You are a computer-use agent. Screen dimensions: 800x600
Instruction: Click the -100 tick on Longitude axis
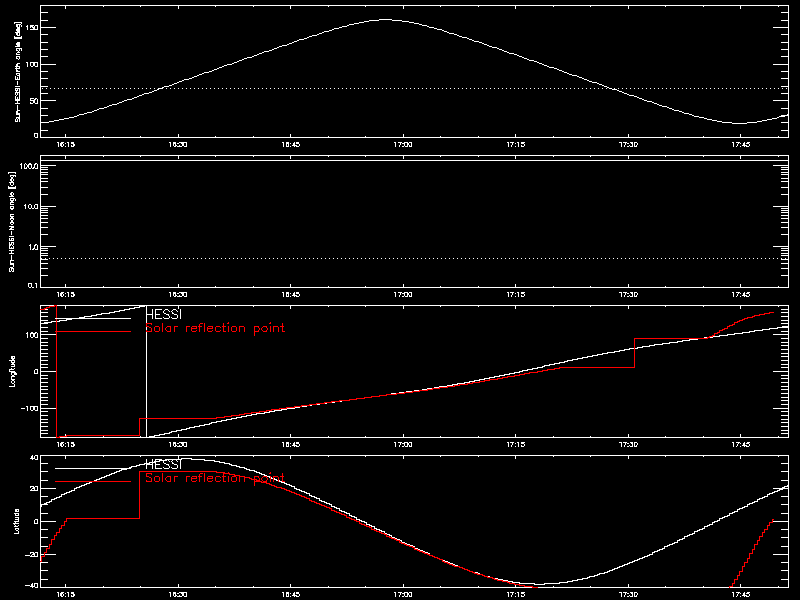click(29, 409)
